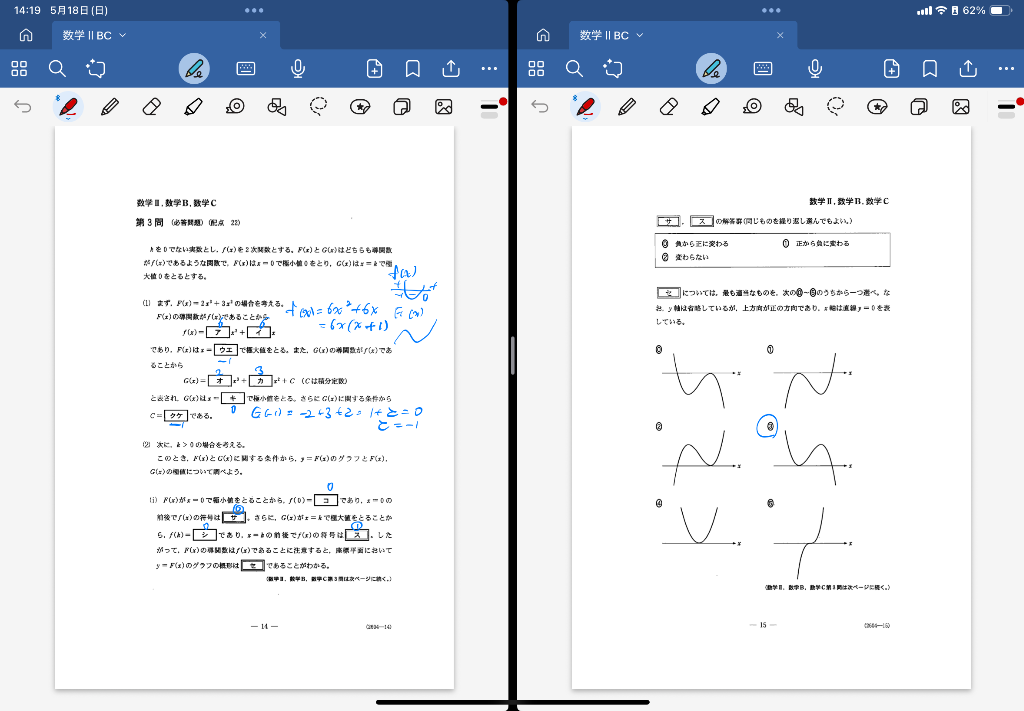Tap the share/export button in the left pane

[x=451, y=68]
